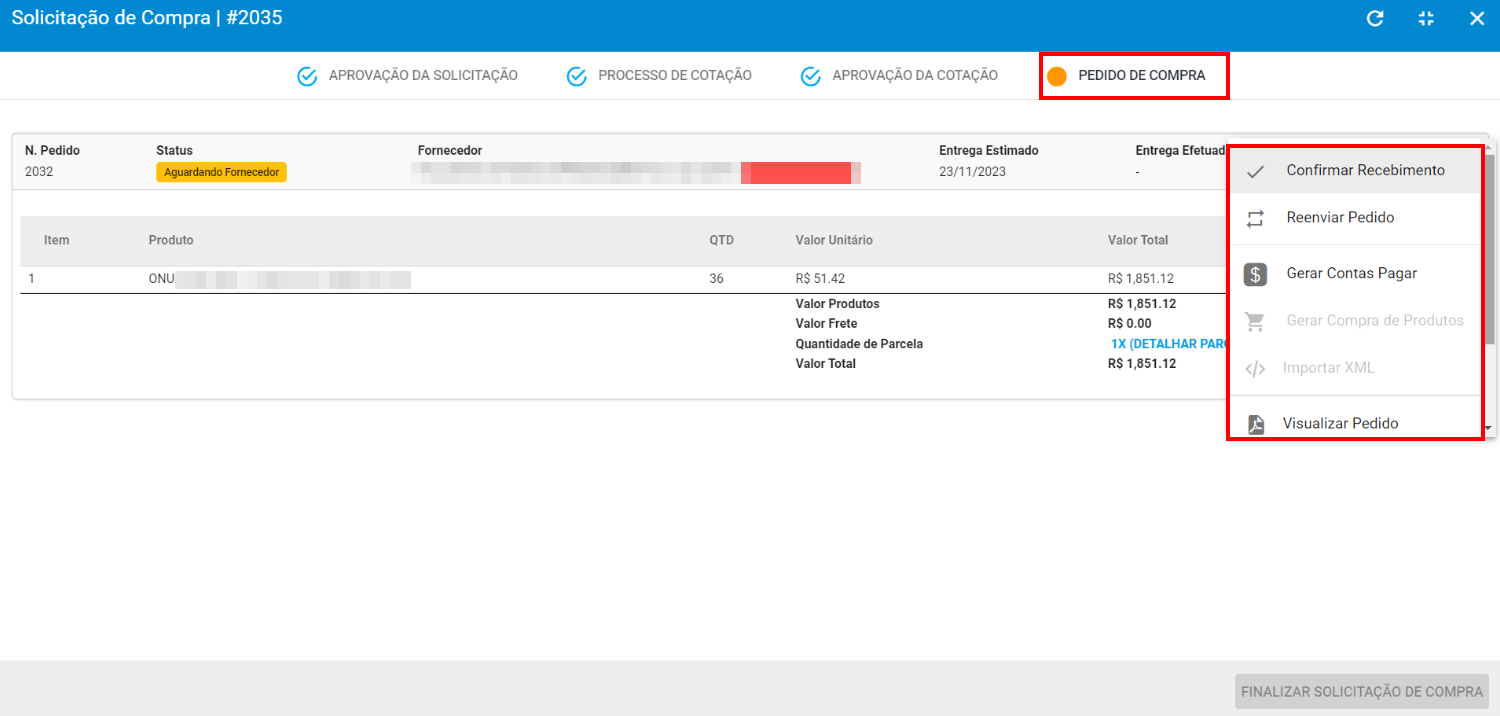This screenshot has height=716, width=1500.
Task: Click the Valor Produtos label
Action: click(837, 304)
